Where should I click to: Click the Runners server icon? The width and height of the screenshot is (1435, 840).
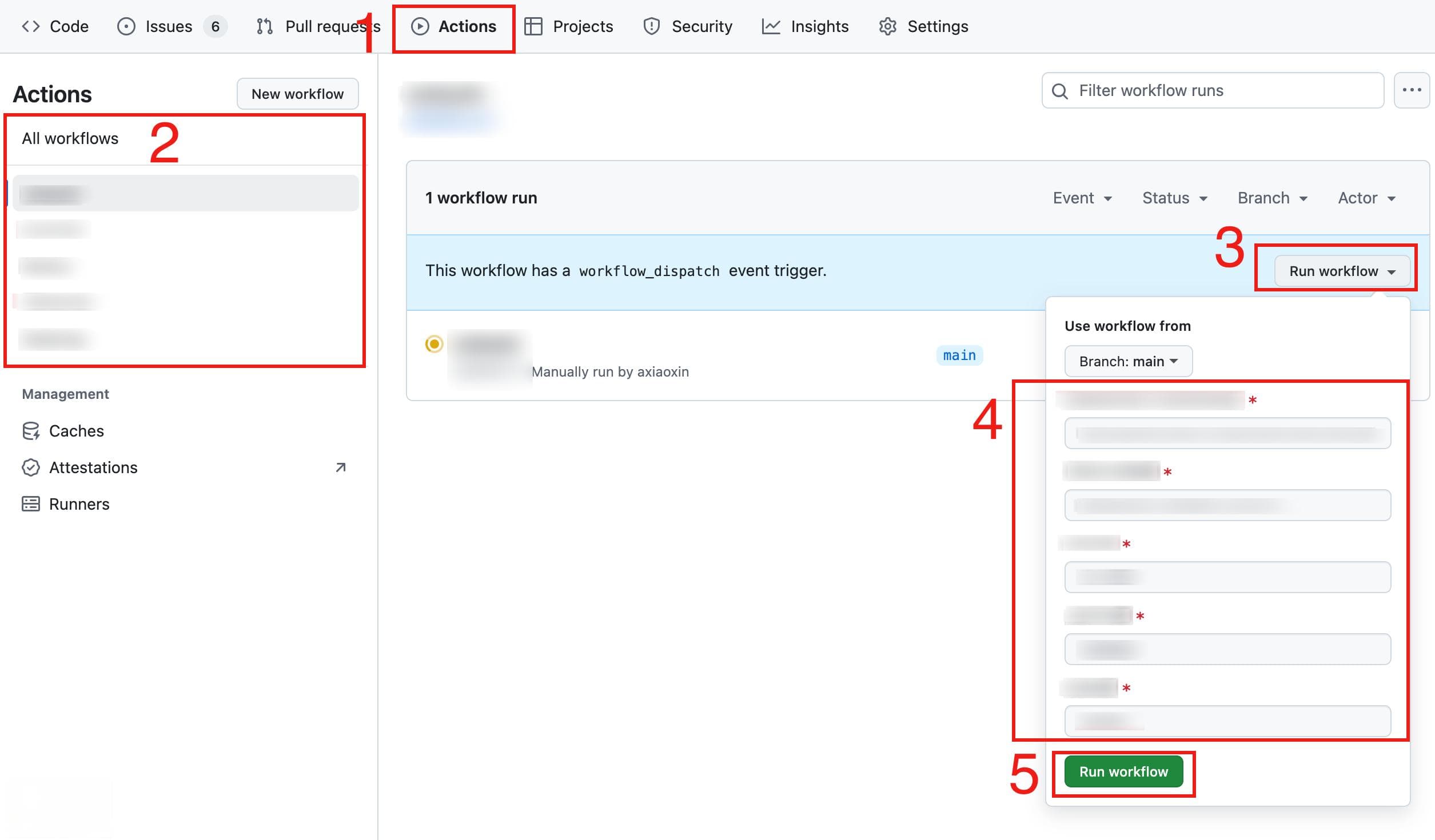[x=31, y=504]
